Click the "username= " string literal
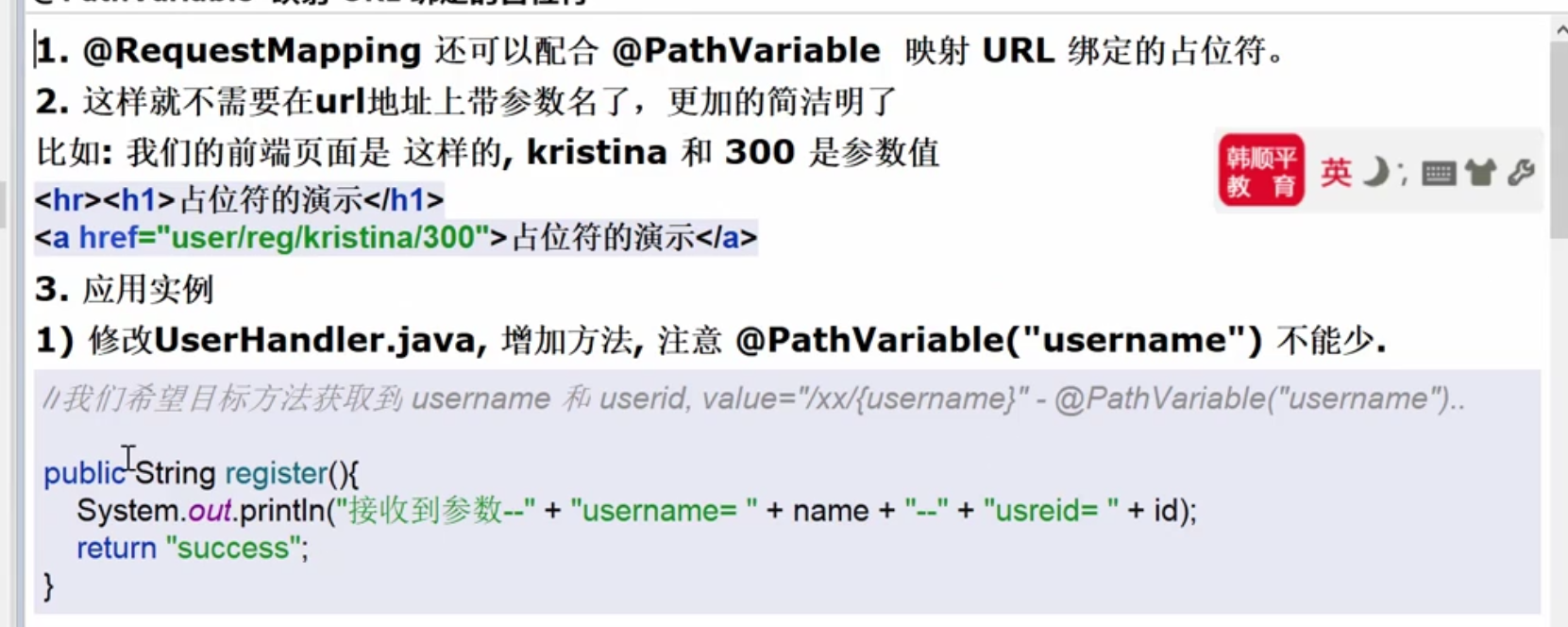Image resolution: width=1568 pixels, height=627 pixels. pos(664,511)
